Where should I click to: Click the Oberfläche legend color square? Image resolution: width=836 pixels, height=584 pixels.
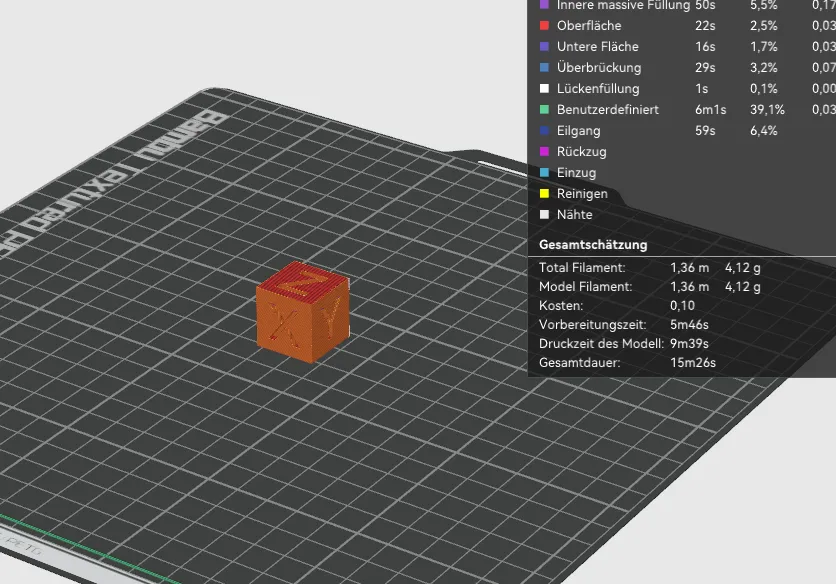[x=544, y=26]
